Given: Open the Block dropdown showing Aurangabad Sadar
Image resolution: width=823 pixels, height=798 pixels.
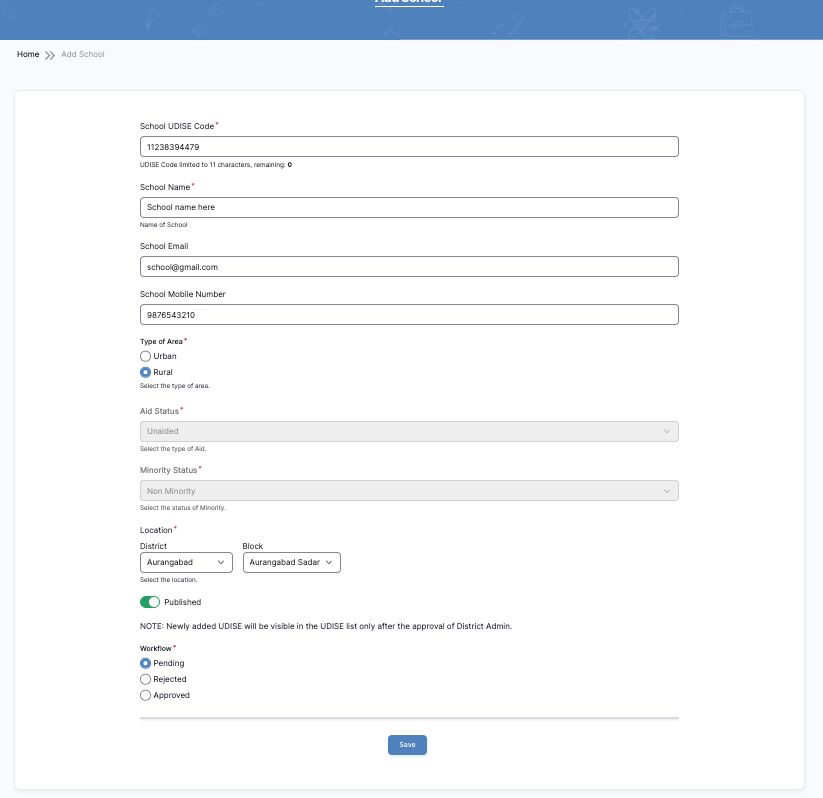Looking at the screenshot, I should [291, 563].
